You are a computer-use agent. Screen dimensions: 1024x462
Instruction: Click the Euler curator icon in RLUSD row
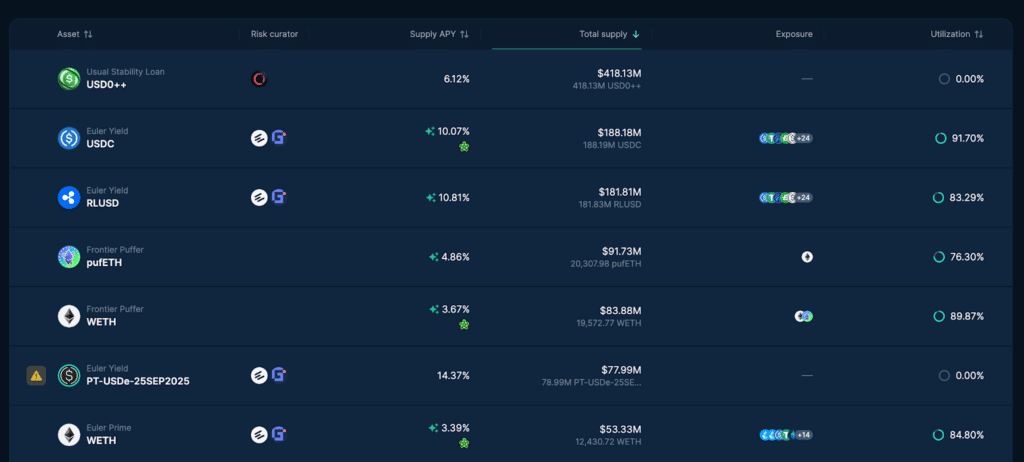[259, 197]
